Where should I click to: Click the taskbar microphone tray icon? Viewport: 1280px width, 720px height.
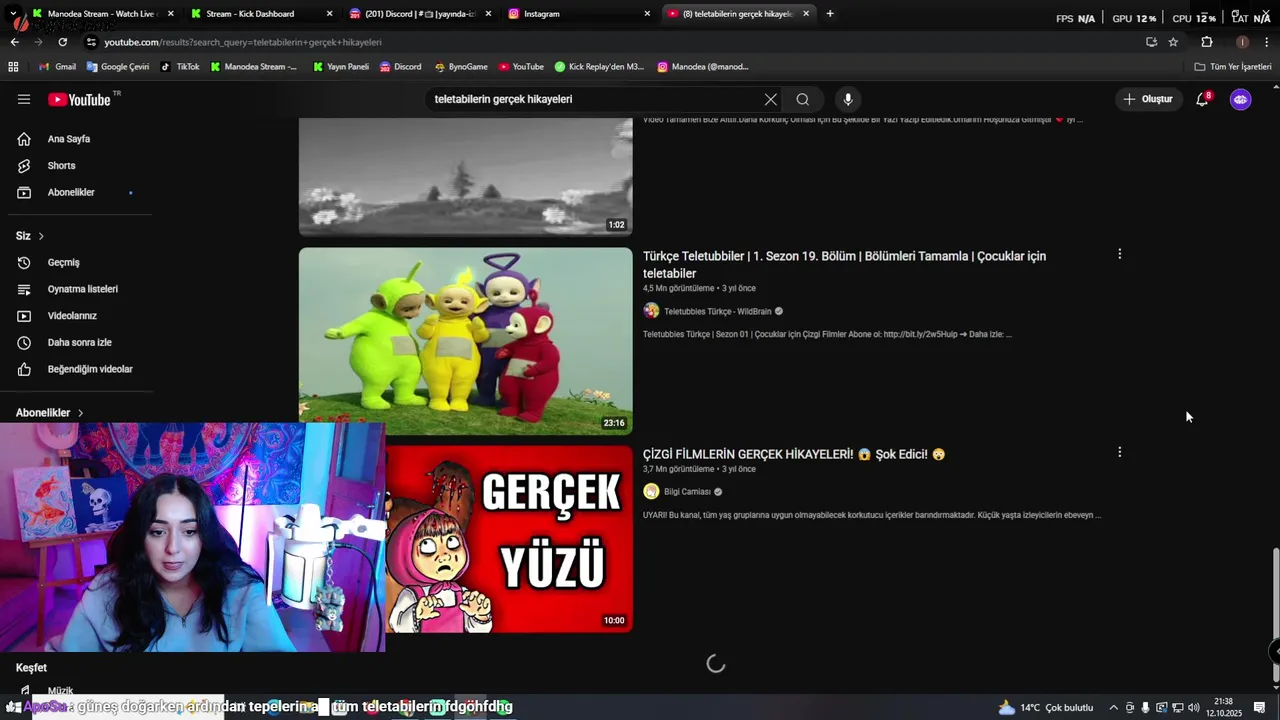click(x=1145, y=708)
